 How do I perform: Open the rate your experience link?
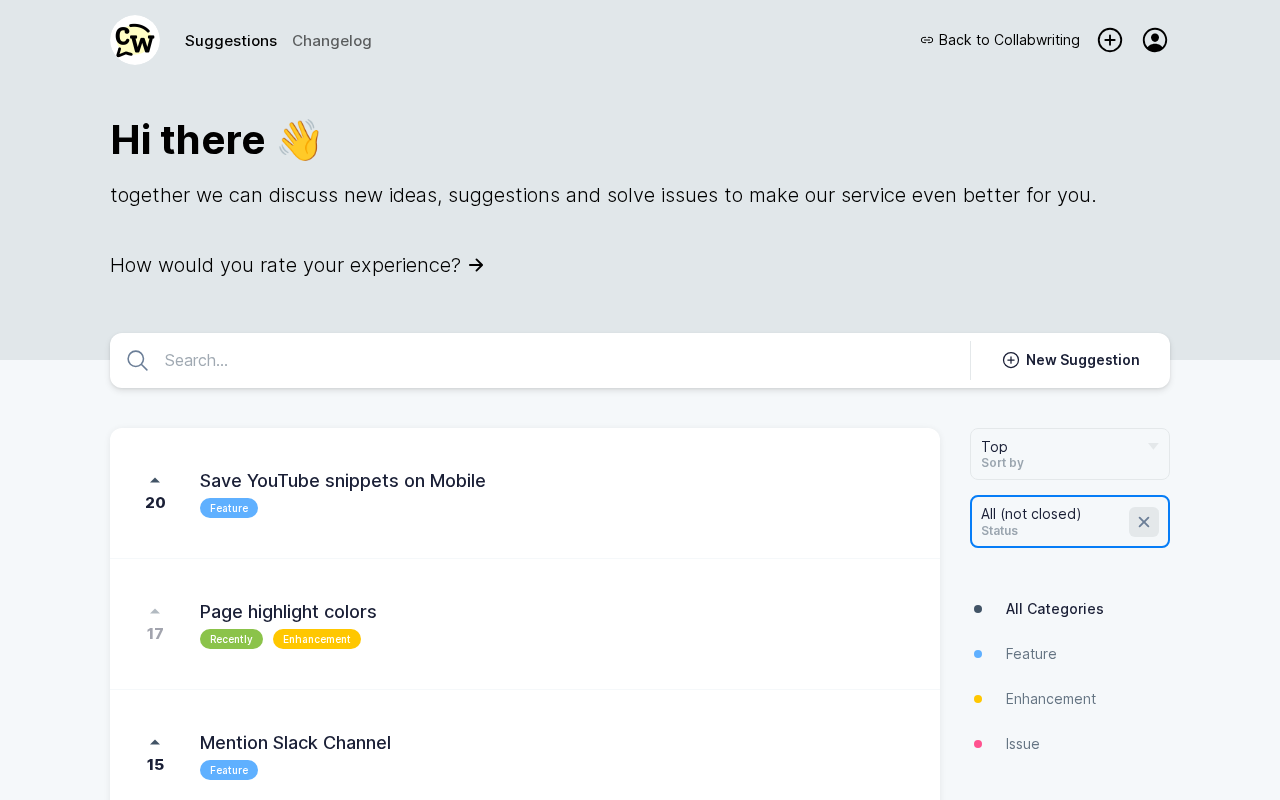pyautogui.click(x=297, y=265)
